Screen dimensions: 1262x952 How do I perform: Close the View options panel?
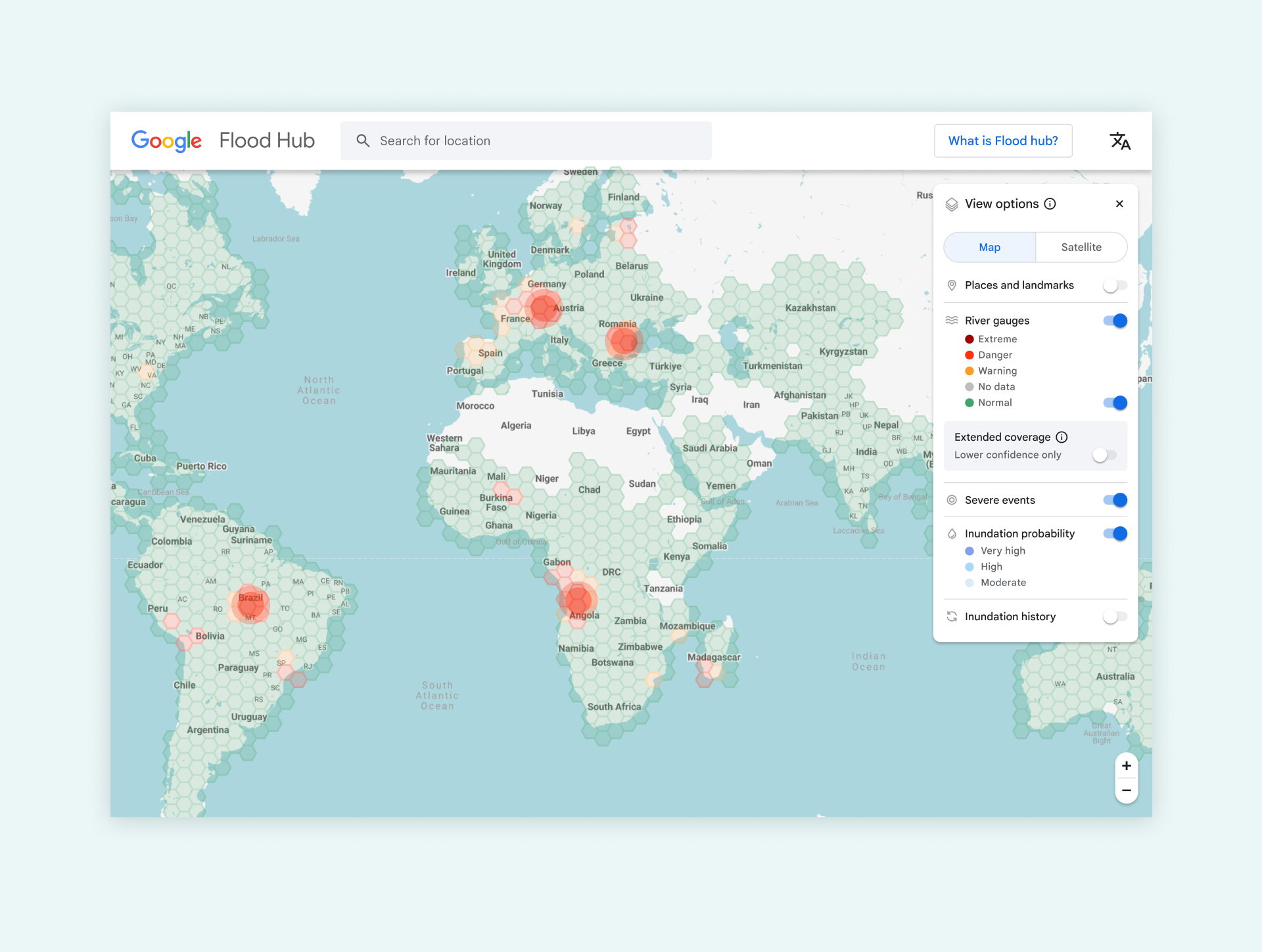point(1119,204)
